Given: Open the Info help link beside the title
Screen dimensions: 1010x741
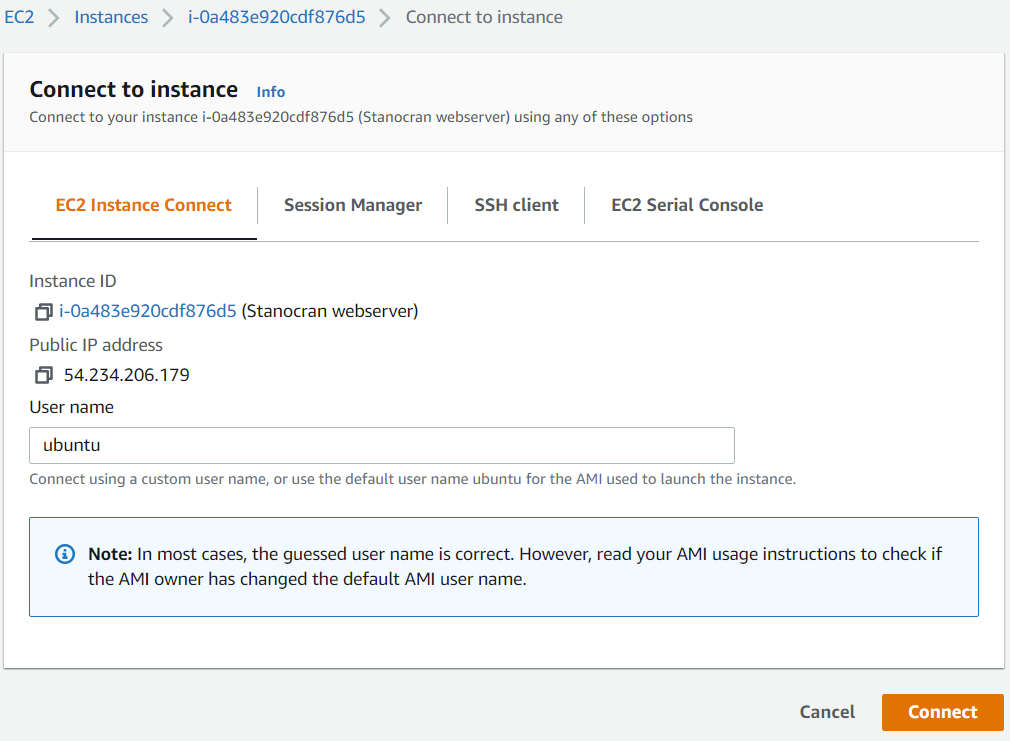Looking at the screenshot, I should [x=270, y=91].
